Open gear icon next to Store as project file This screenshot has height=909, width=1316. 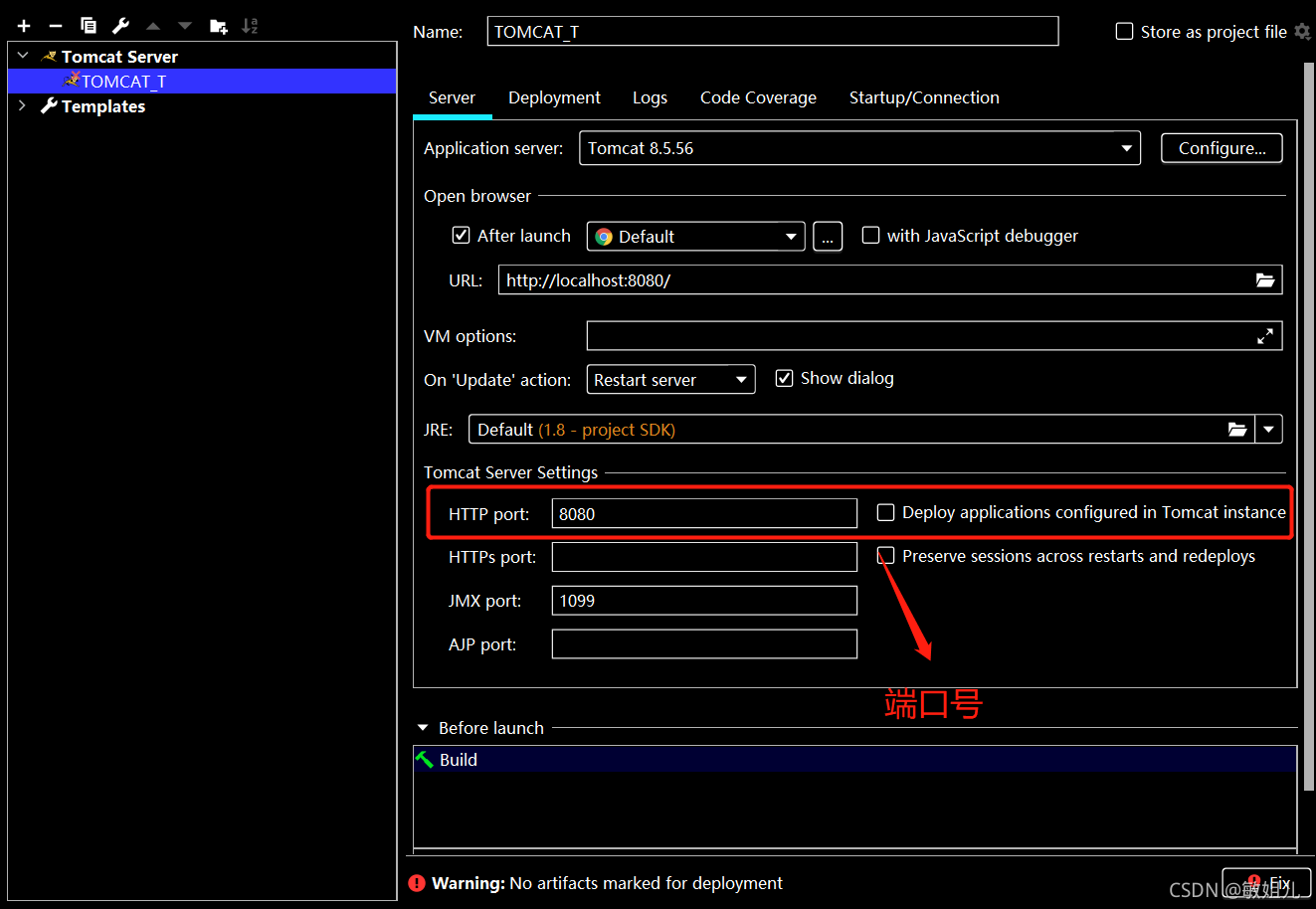pos(1302,32)
